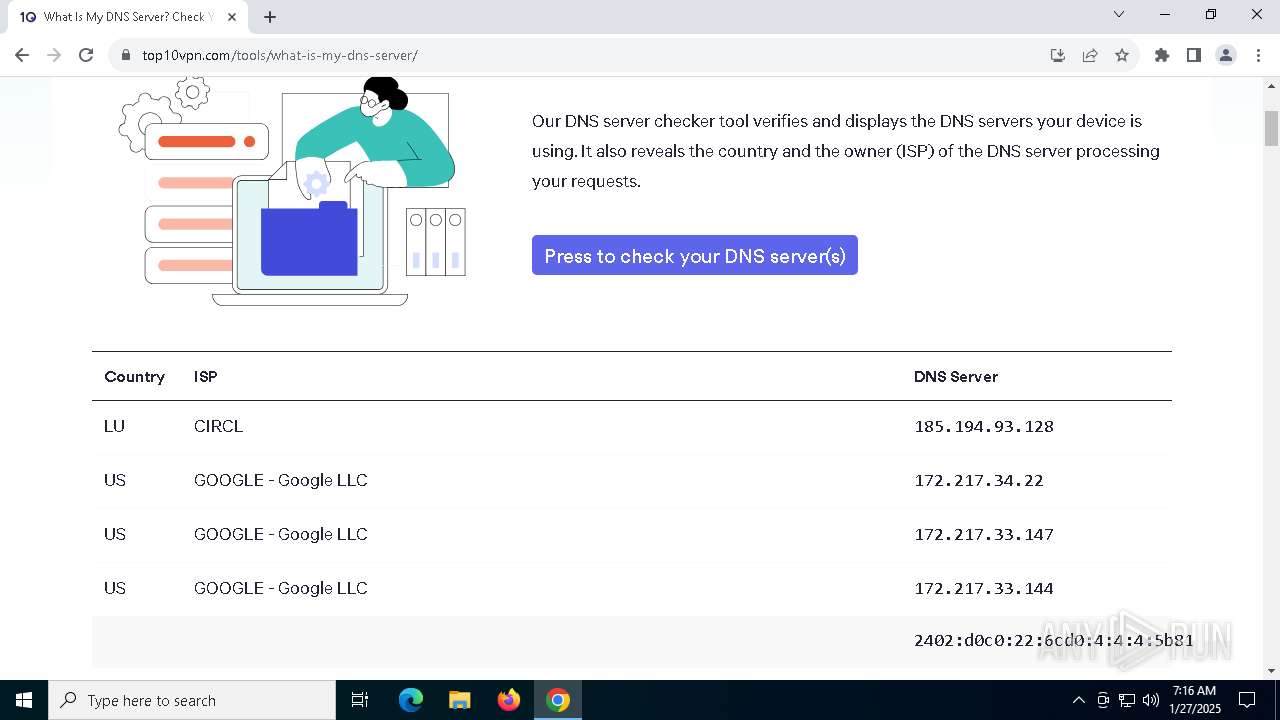Select IP address 172.217.33.144

coord(984,588)
